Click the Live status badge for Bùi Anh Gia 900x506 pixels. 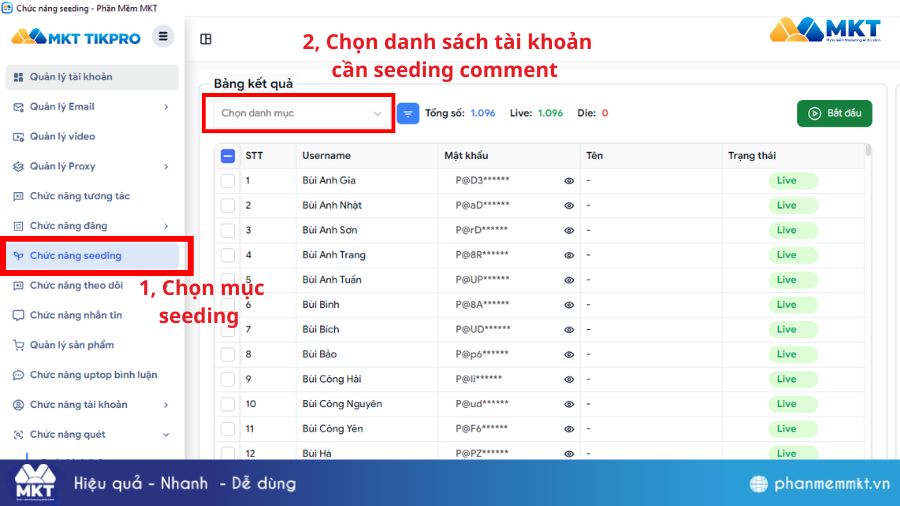(x=793, y=181)
